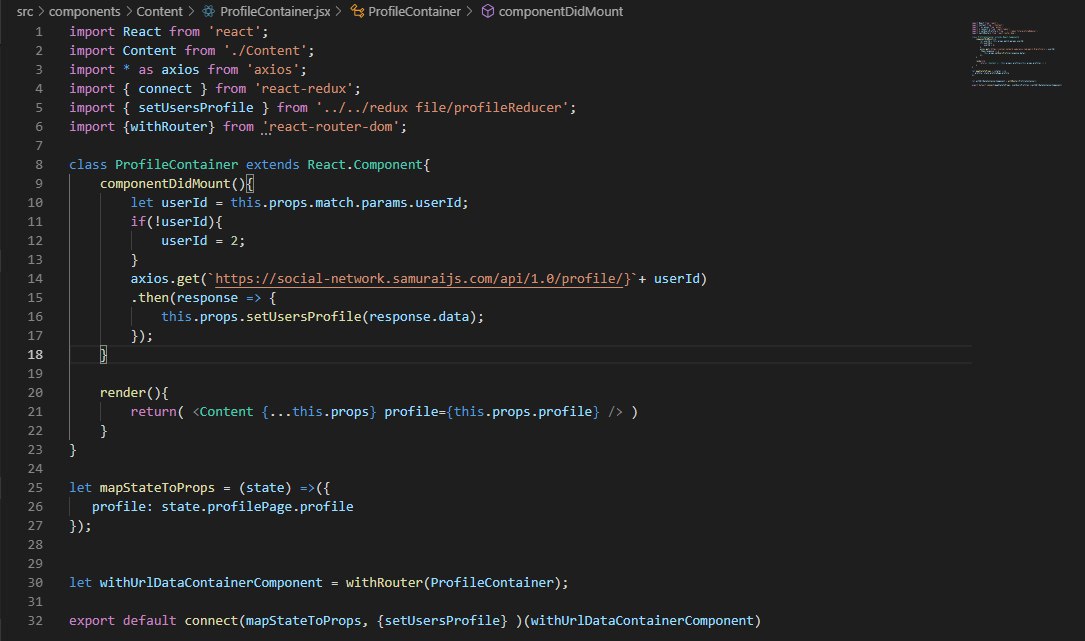Click 'state.profilePage.profile' on line 26
The width and height of the screenshot is (1085, 641).
[257, 507]
